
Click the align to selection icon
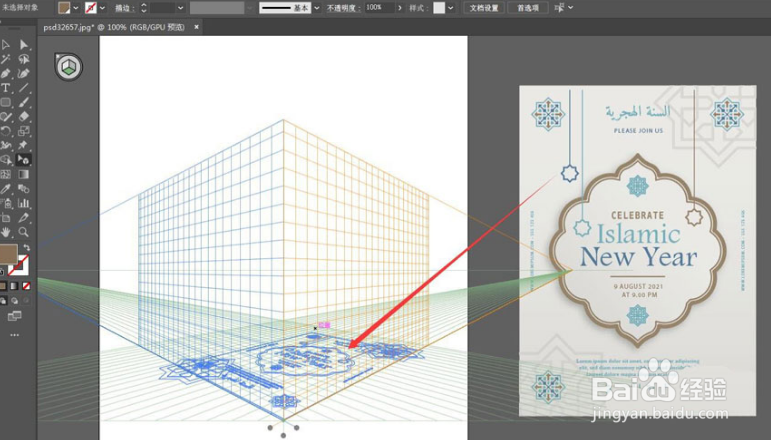point(559,8)
